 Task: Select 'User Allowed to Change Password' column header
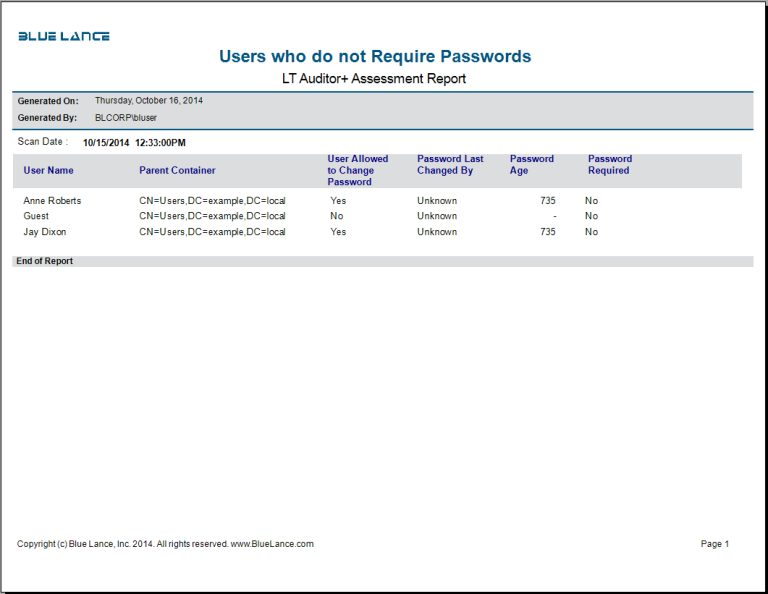click(358, 170)
